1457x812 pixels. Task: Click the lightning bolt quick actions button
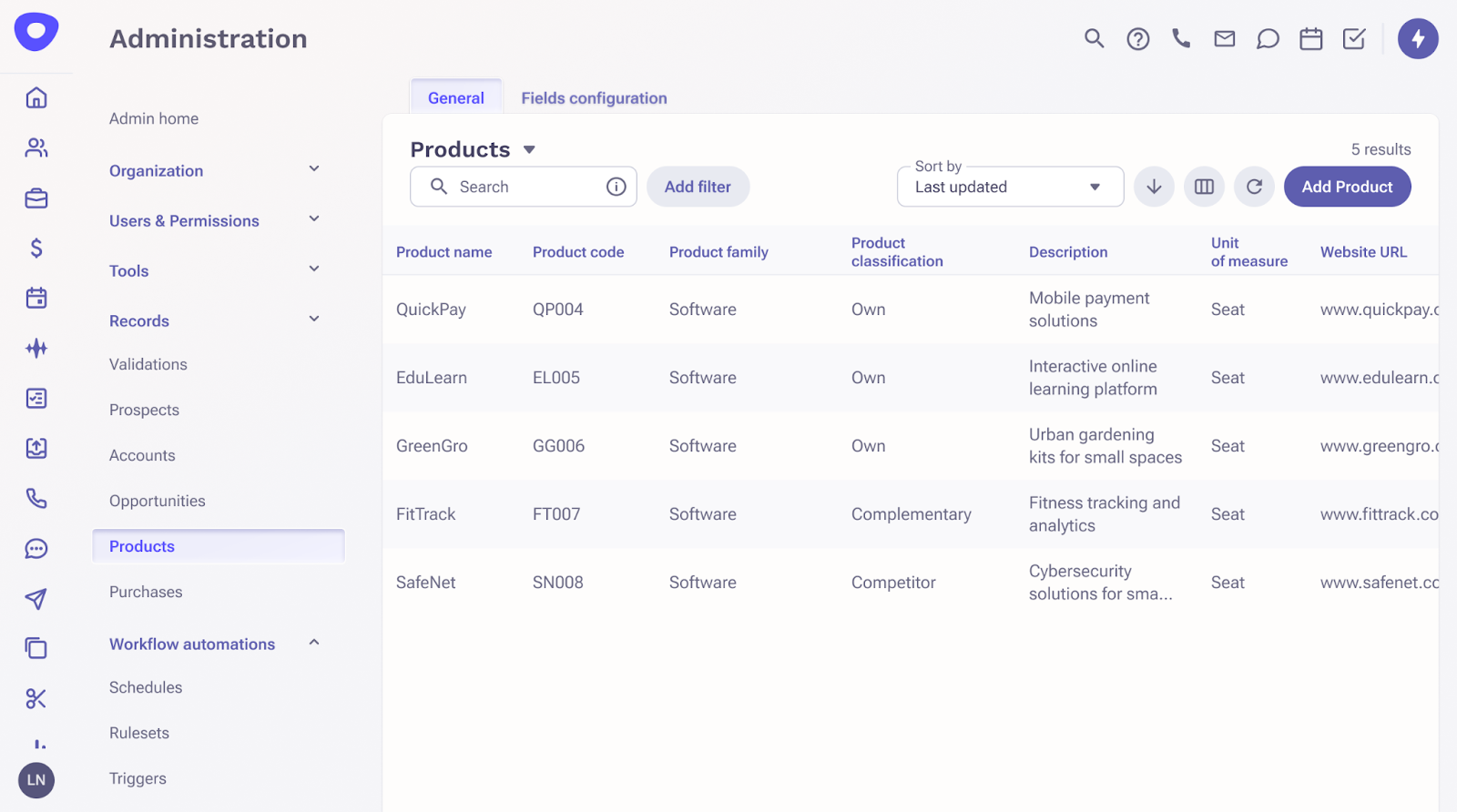point(1418,39)
